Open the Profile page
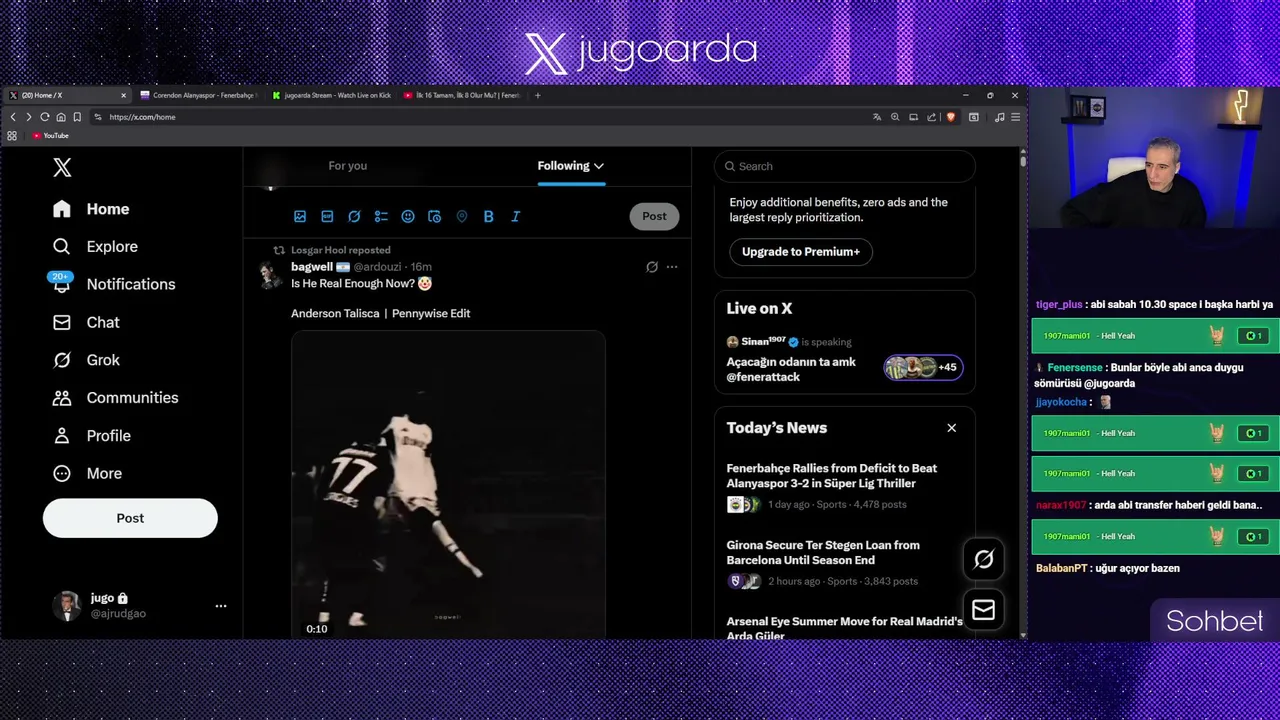The image size is (1280, 720). (92, 436)
